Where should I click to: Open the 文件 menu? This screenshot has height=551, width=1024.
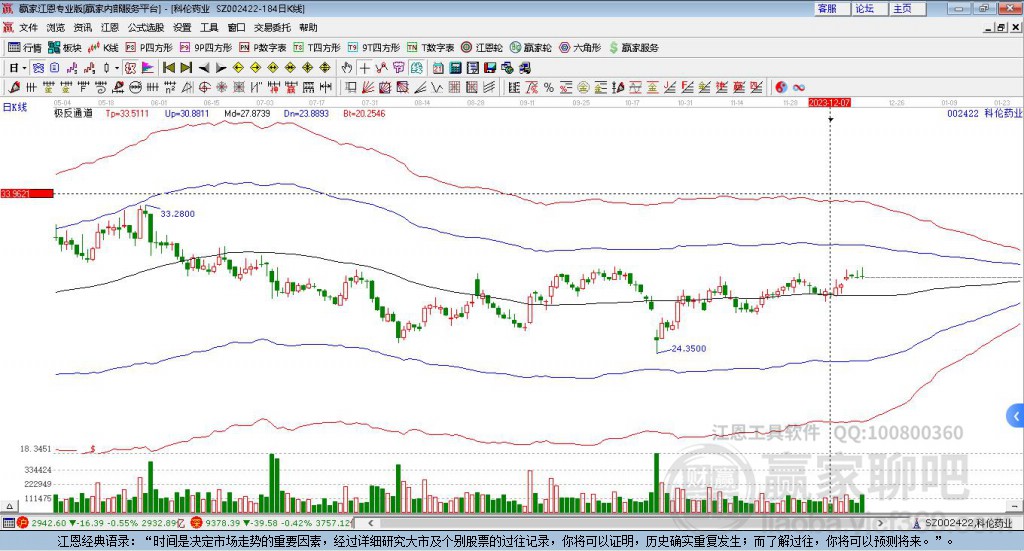(28, 27)
